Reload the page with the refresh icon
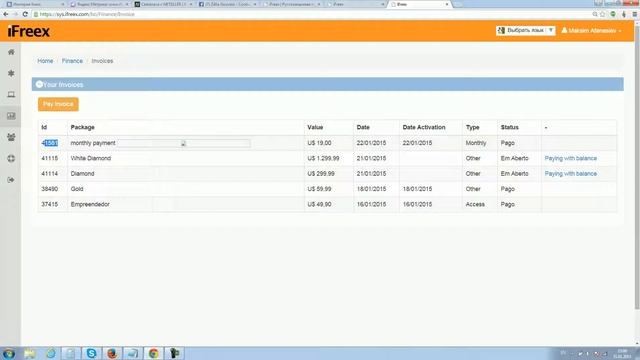 25,14
